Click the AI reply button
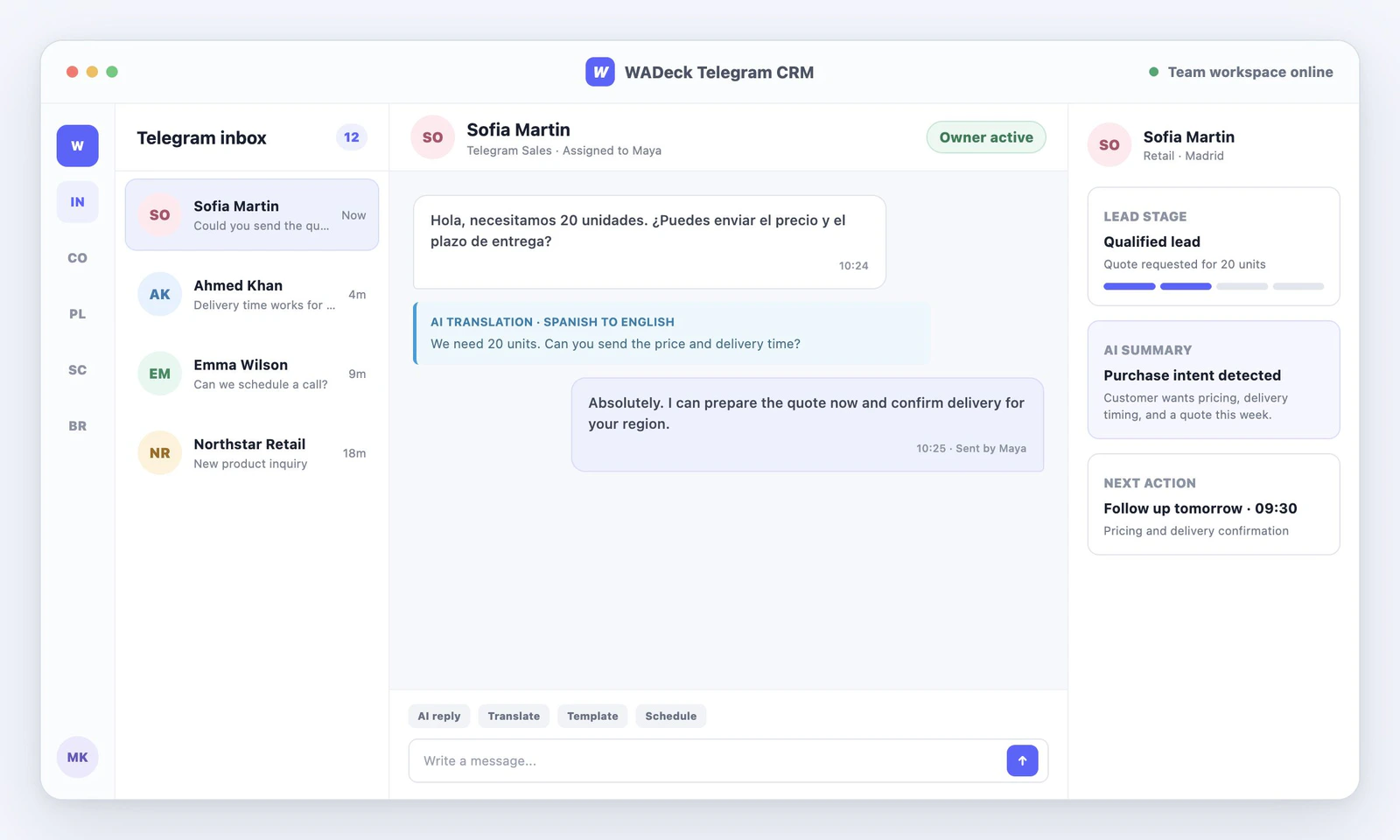The image size is (1400, 840). click(439, 716)
